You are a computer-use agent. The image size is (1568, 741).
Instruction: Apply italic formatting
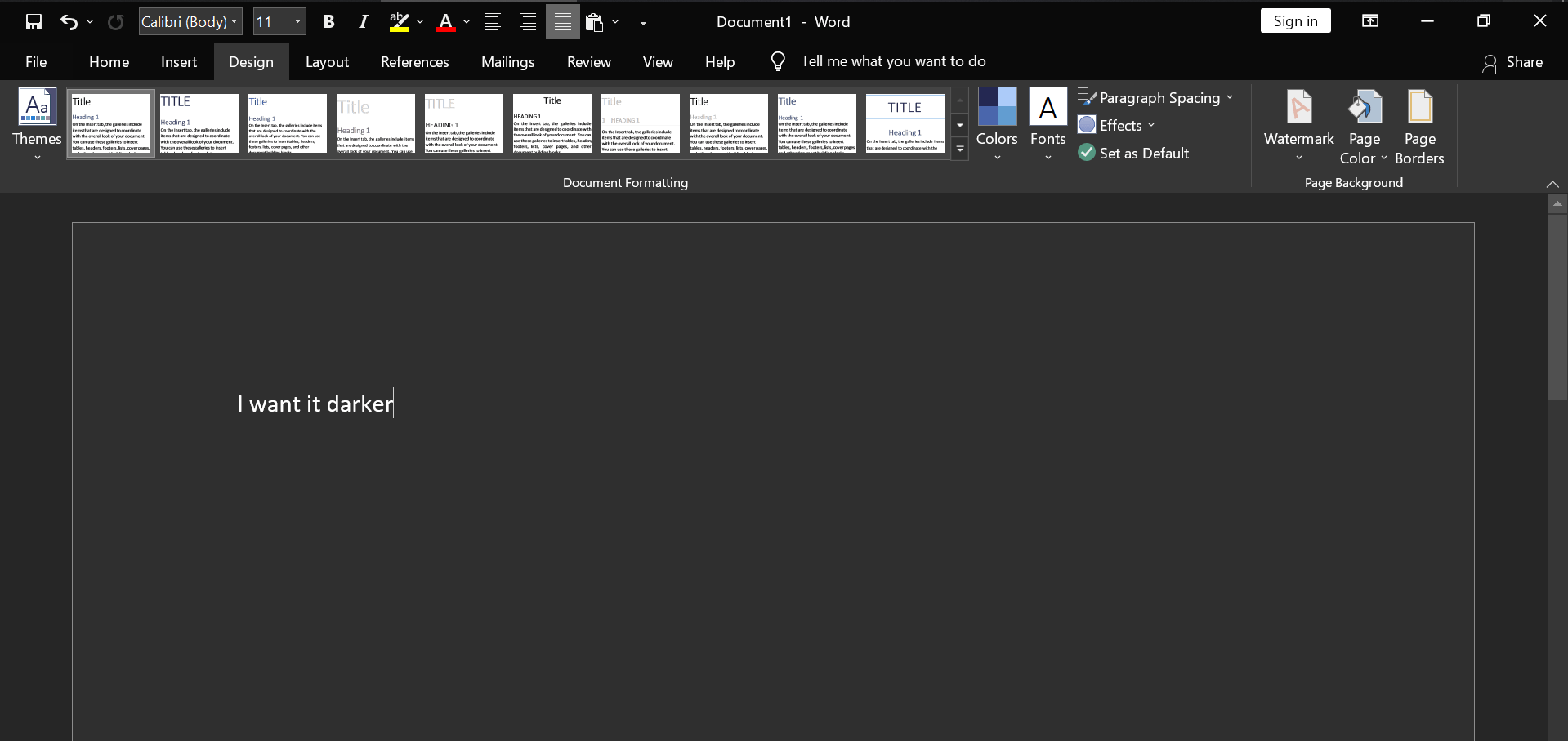click(x=363, y=21)
